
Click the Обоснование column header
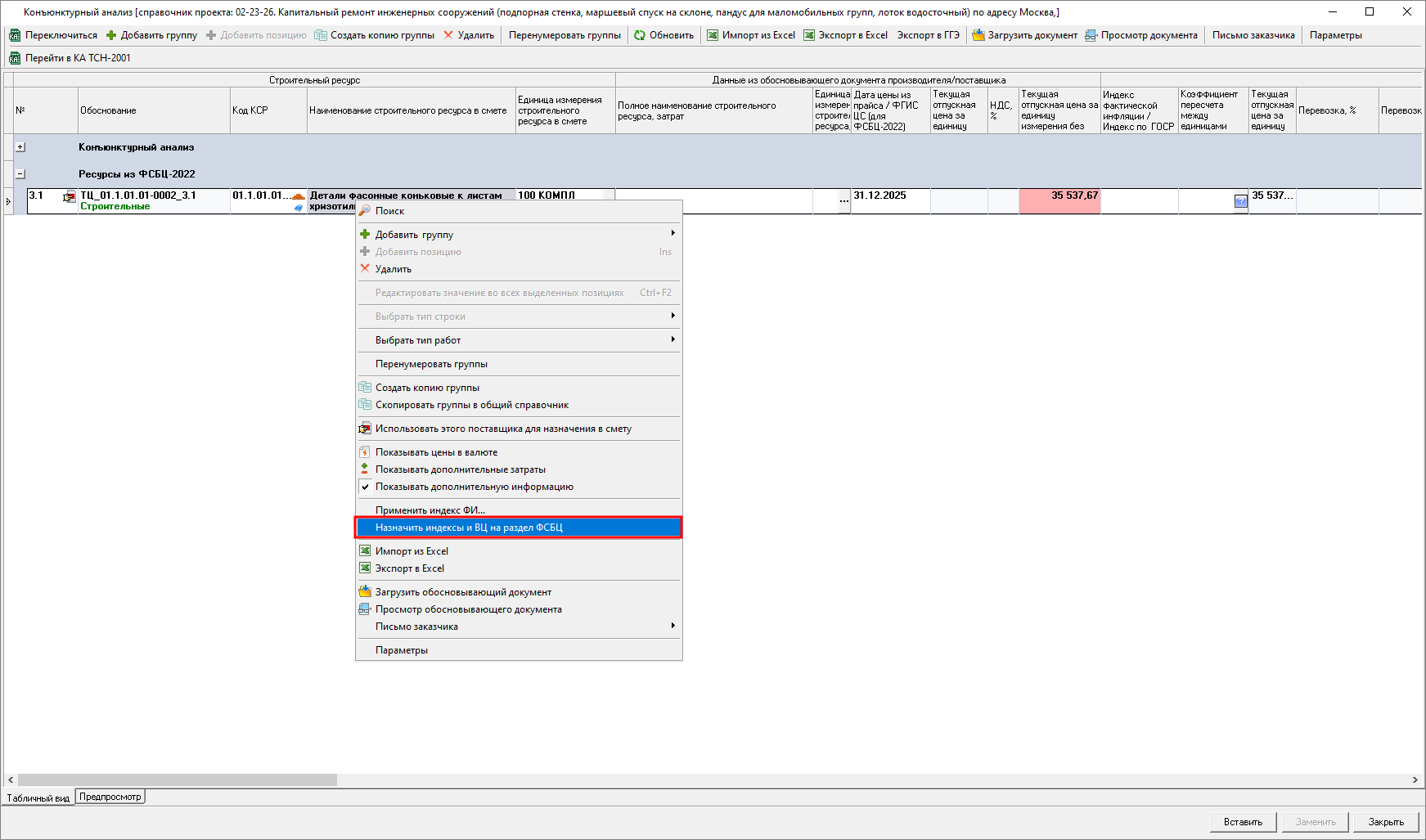click(154, 110)
